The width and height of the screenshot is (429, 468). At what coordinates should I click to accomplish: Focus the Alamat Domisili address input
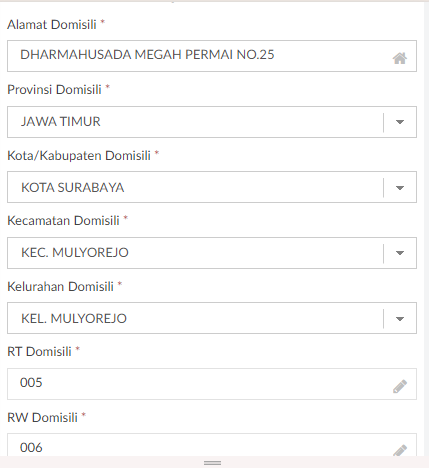point(212,56)
